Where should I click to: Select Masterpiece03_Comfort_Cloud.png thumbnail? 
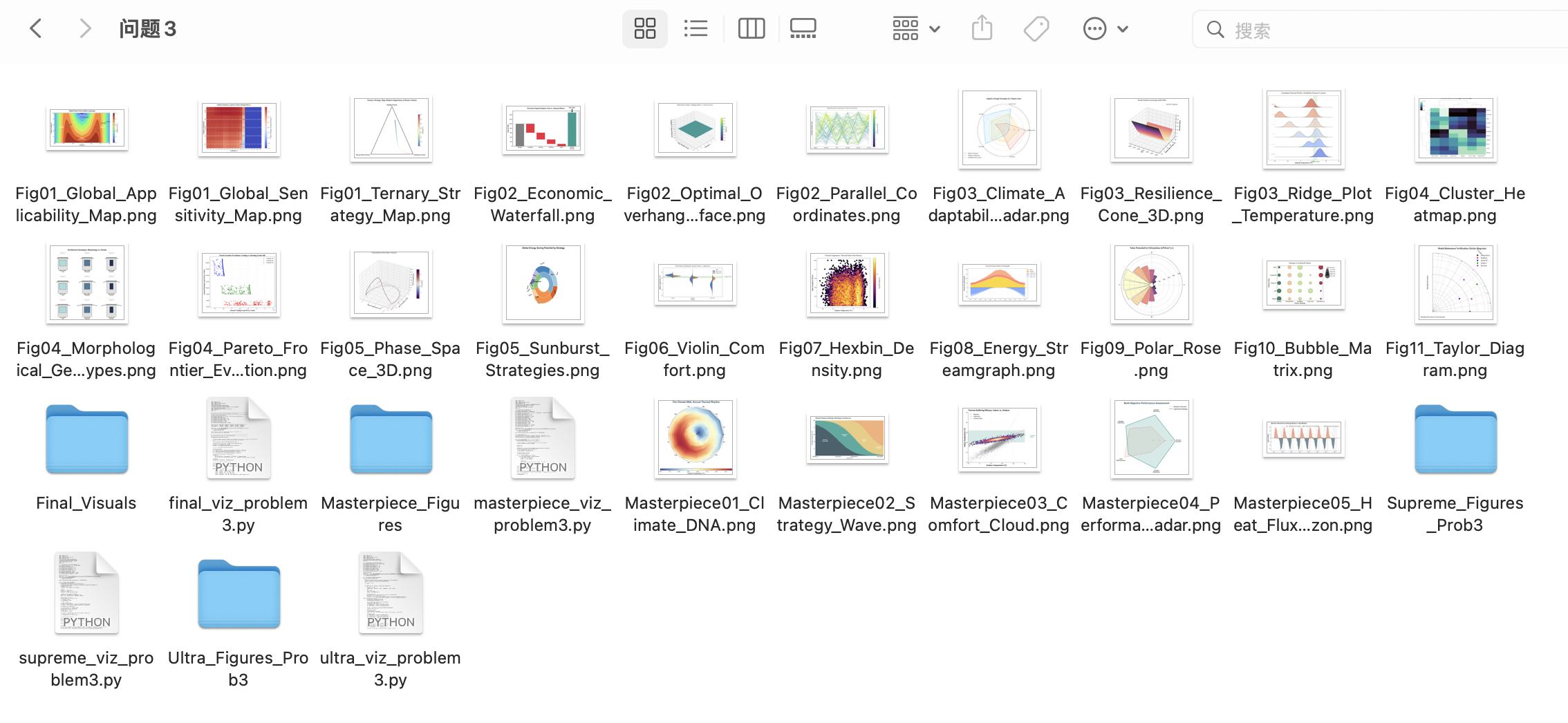pyautogui.click(x=999, y=438)
